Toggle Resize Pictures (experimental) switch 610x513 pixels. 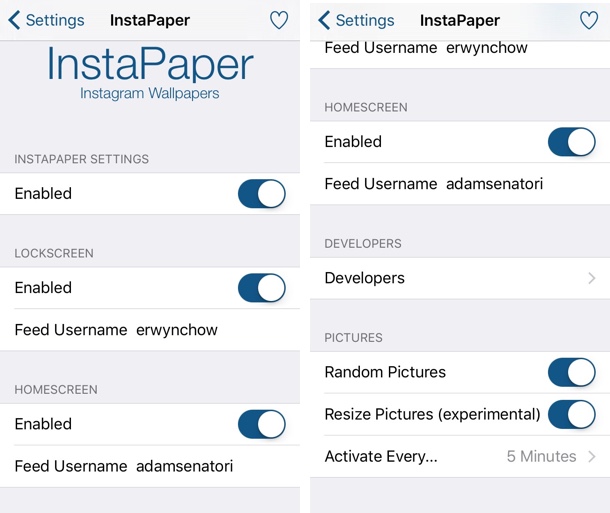pyautogui.click(x=571, y=414)
